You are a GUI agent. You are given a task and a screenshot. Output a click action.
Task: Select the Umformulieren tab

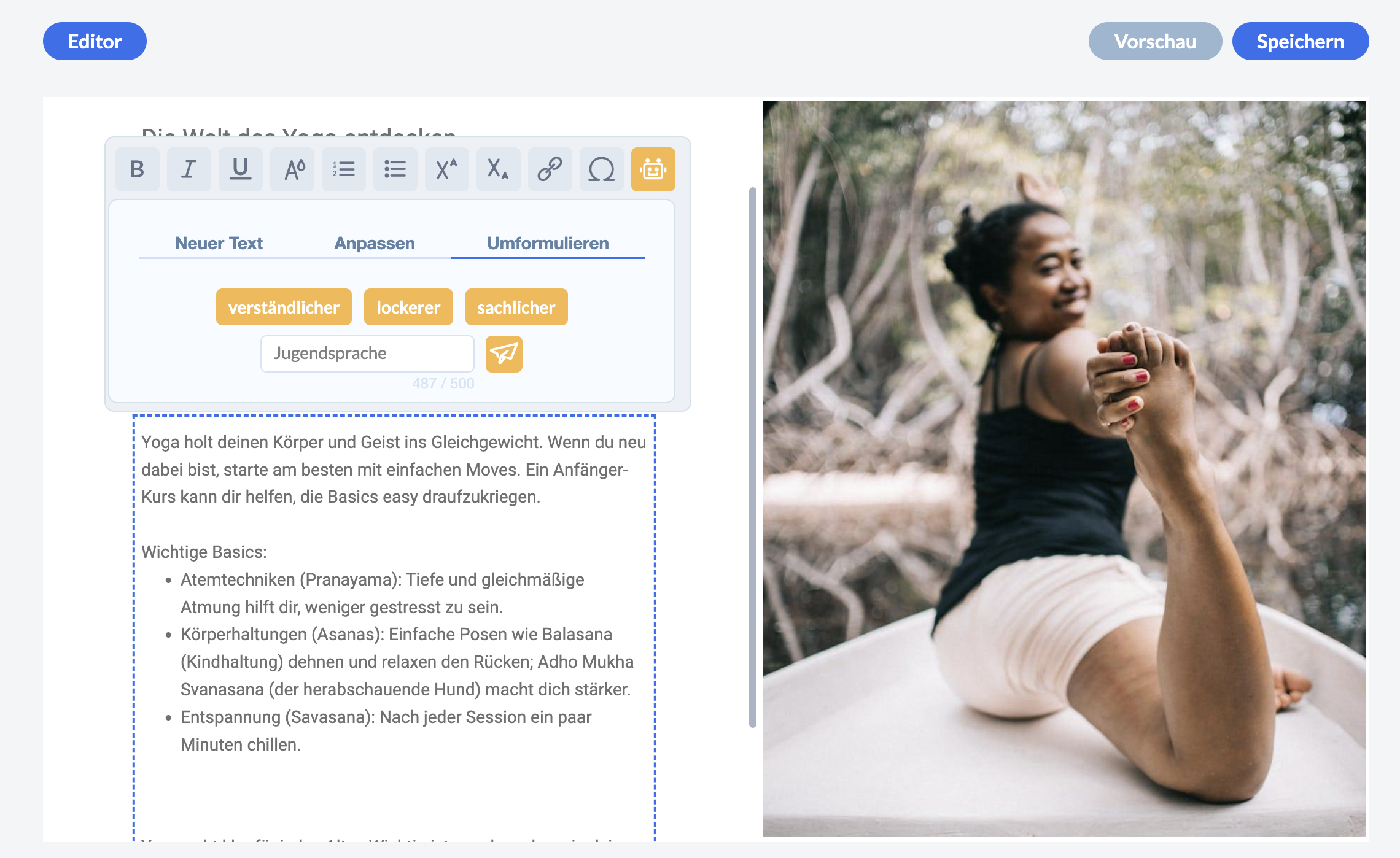[x=548, y=243]
